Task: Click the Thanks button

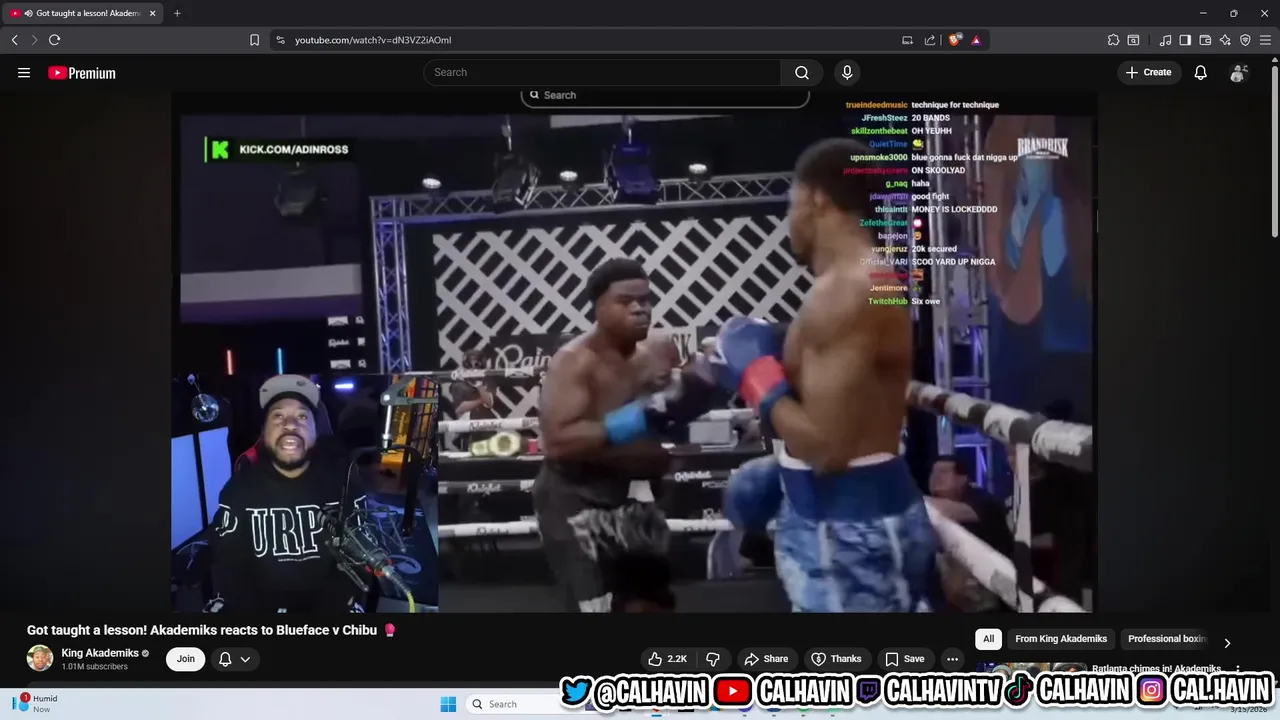Action: click(x=835, y=659)
